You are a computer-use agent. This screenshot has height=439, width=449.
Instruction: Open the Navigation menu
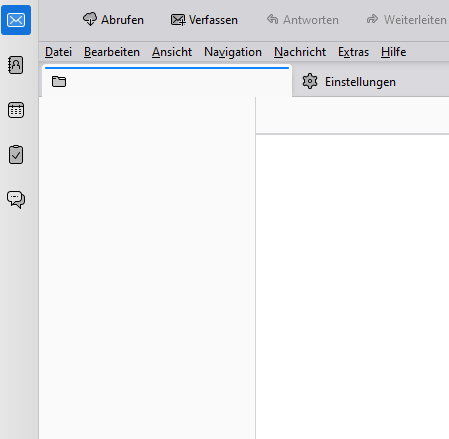pos(233,52)
